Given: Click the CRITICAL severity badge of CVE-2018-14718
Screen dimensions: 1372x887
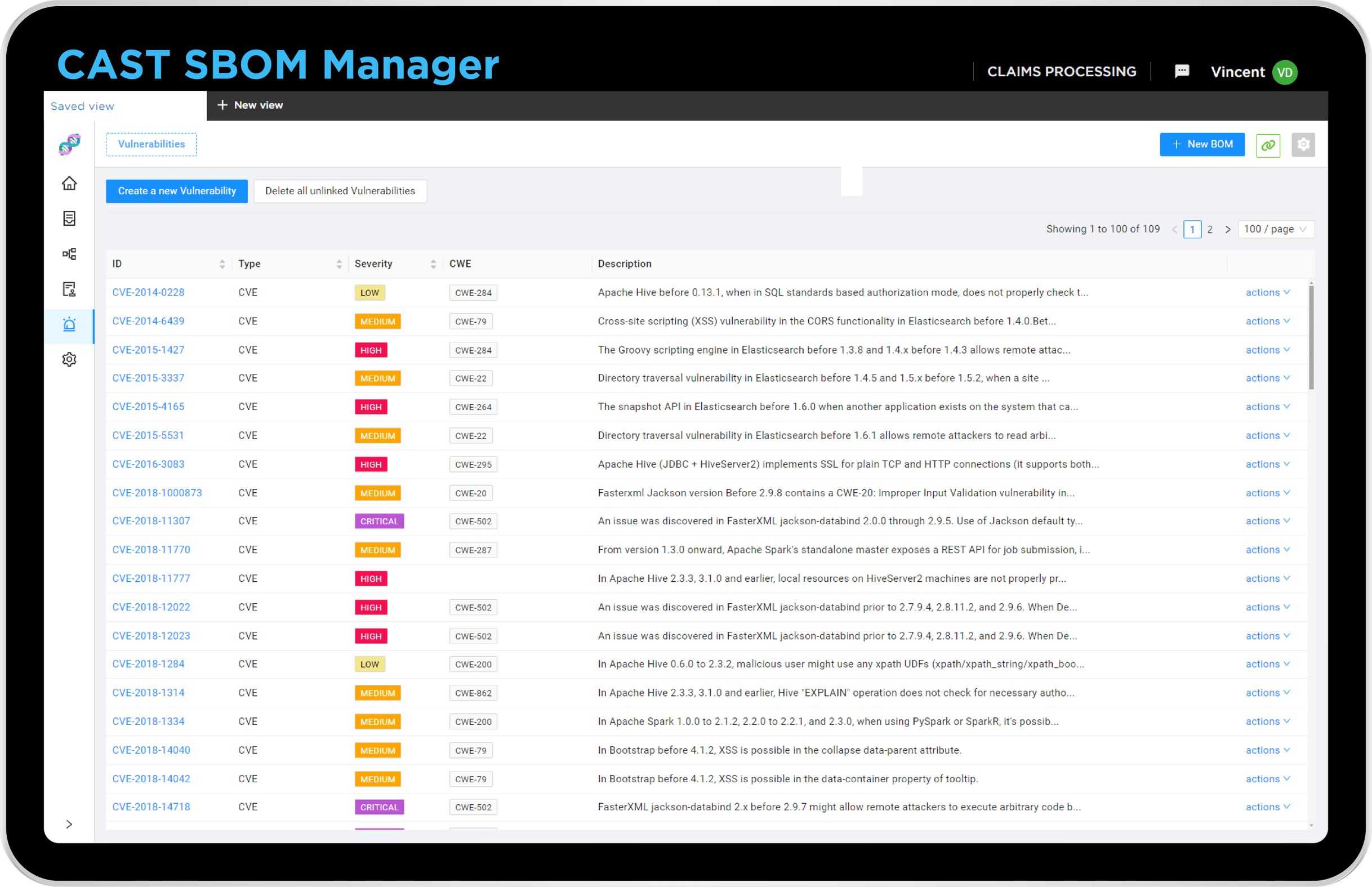Looking at the screenshot, I should [x=379, y=807].
